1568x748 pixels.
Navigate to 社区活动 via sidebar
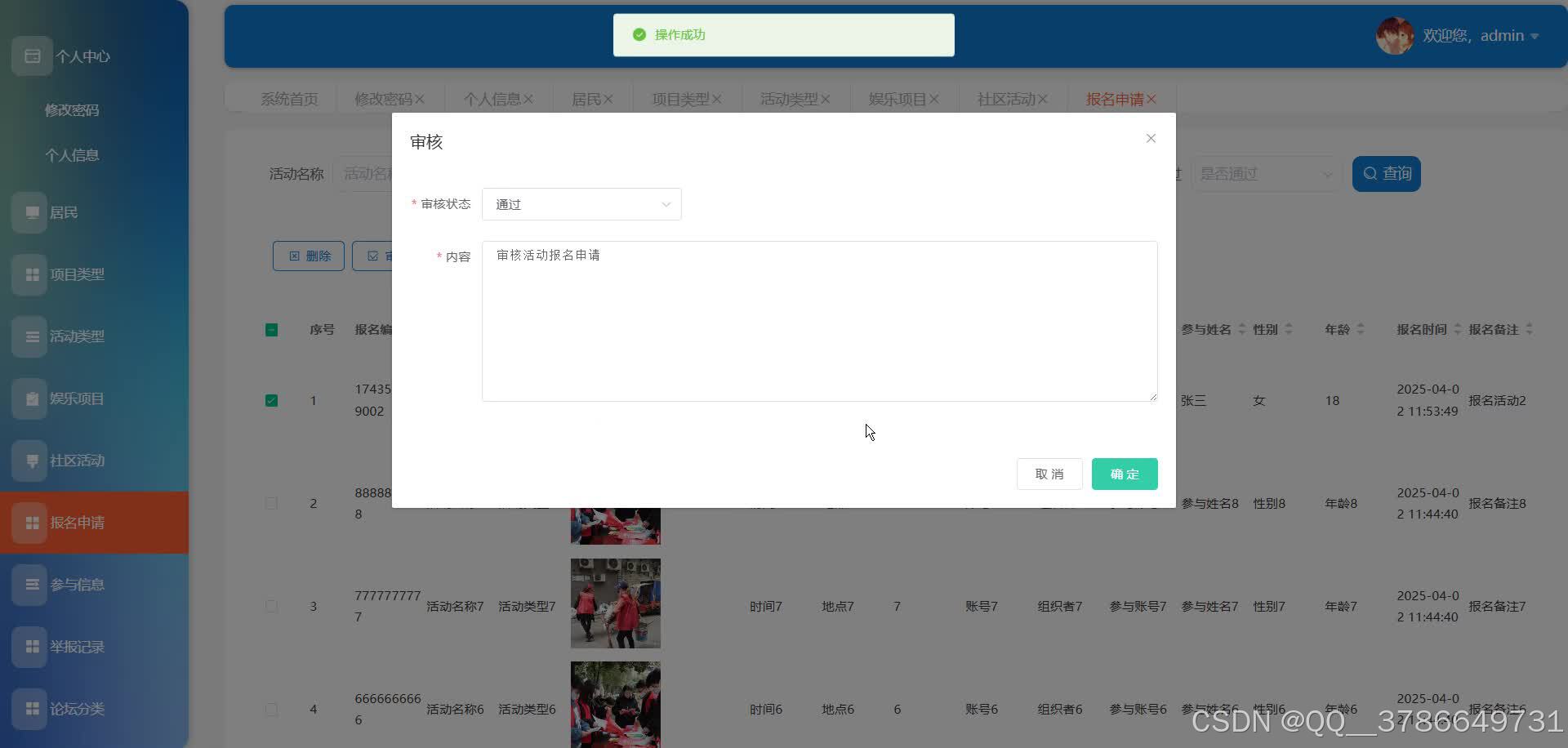coord(79,460)
